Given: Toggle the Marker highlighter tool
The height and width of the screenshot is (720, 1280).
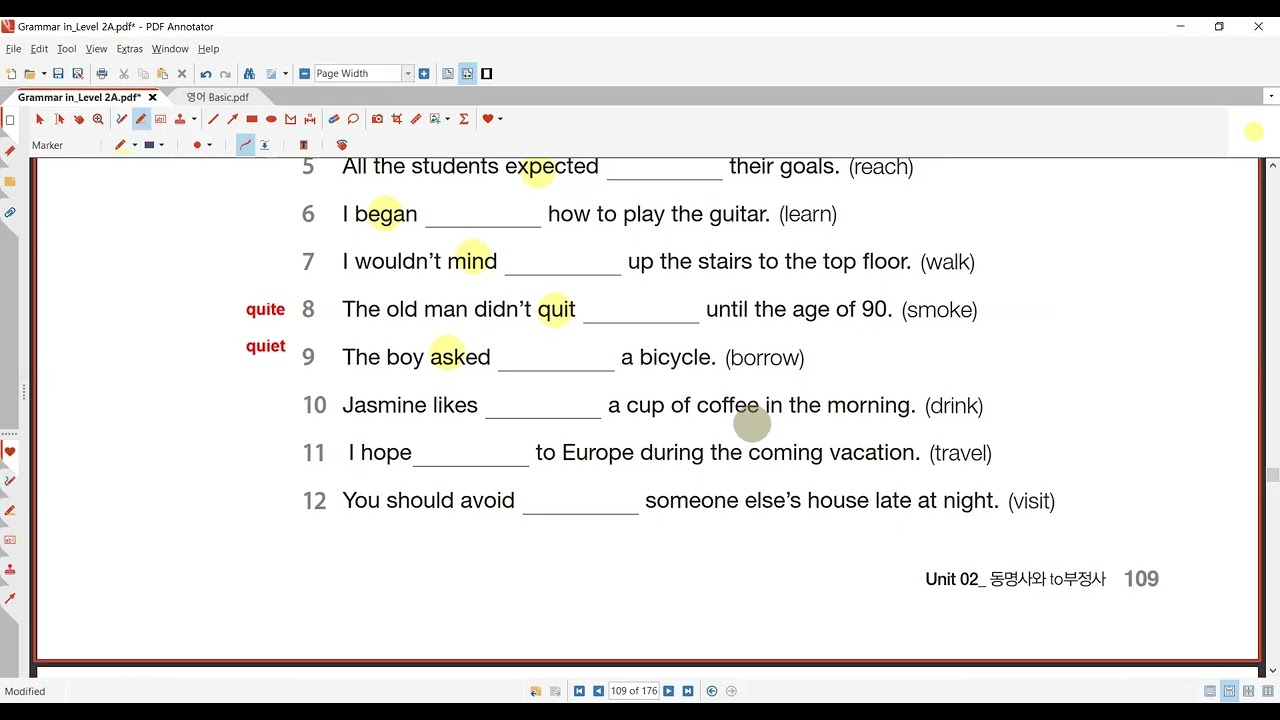Looking at the screenshot, I should (x=141, y=119).
